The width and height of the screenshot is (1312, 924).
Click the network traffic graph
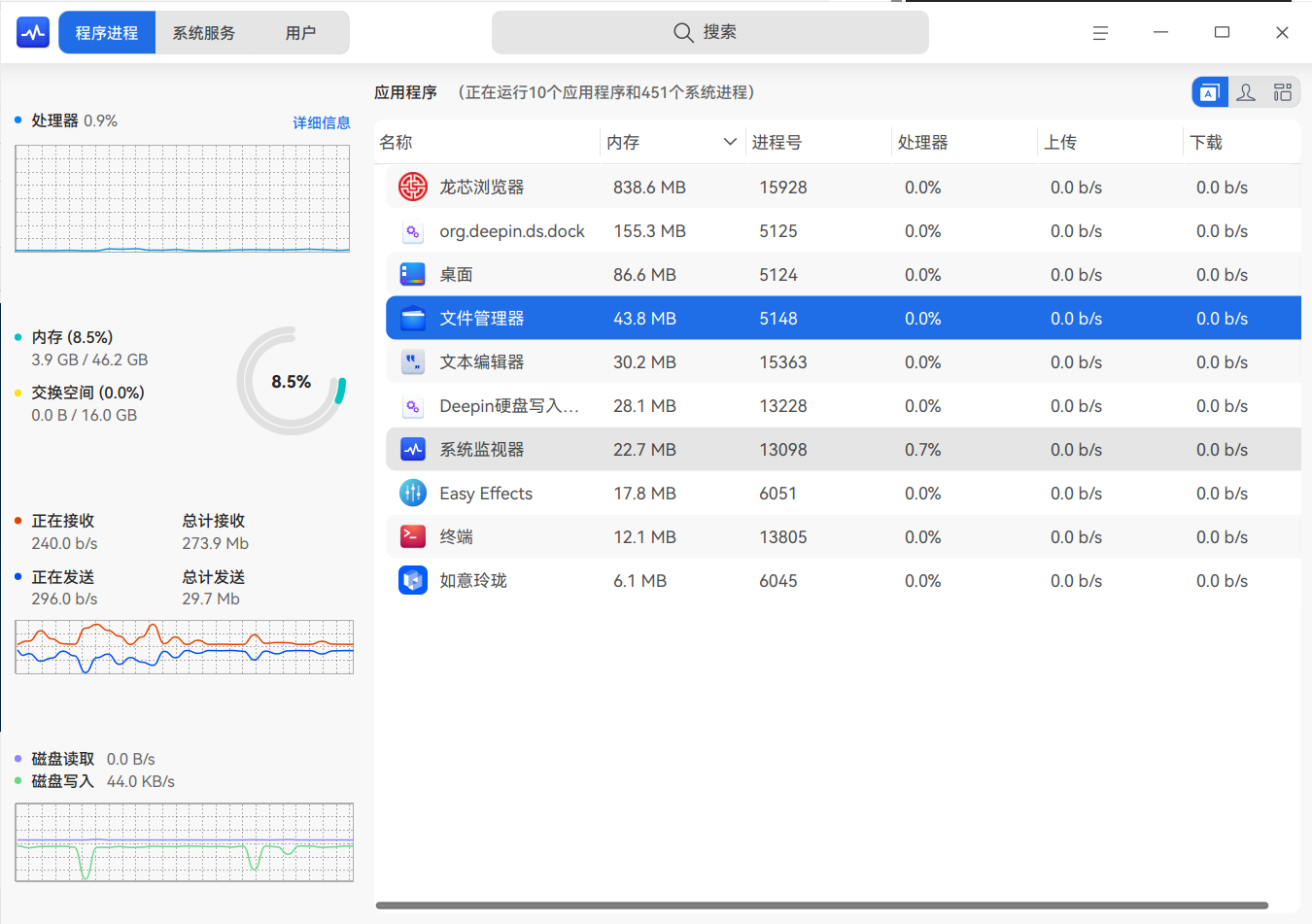tap(185, 647)
